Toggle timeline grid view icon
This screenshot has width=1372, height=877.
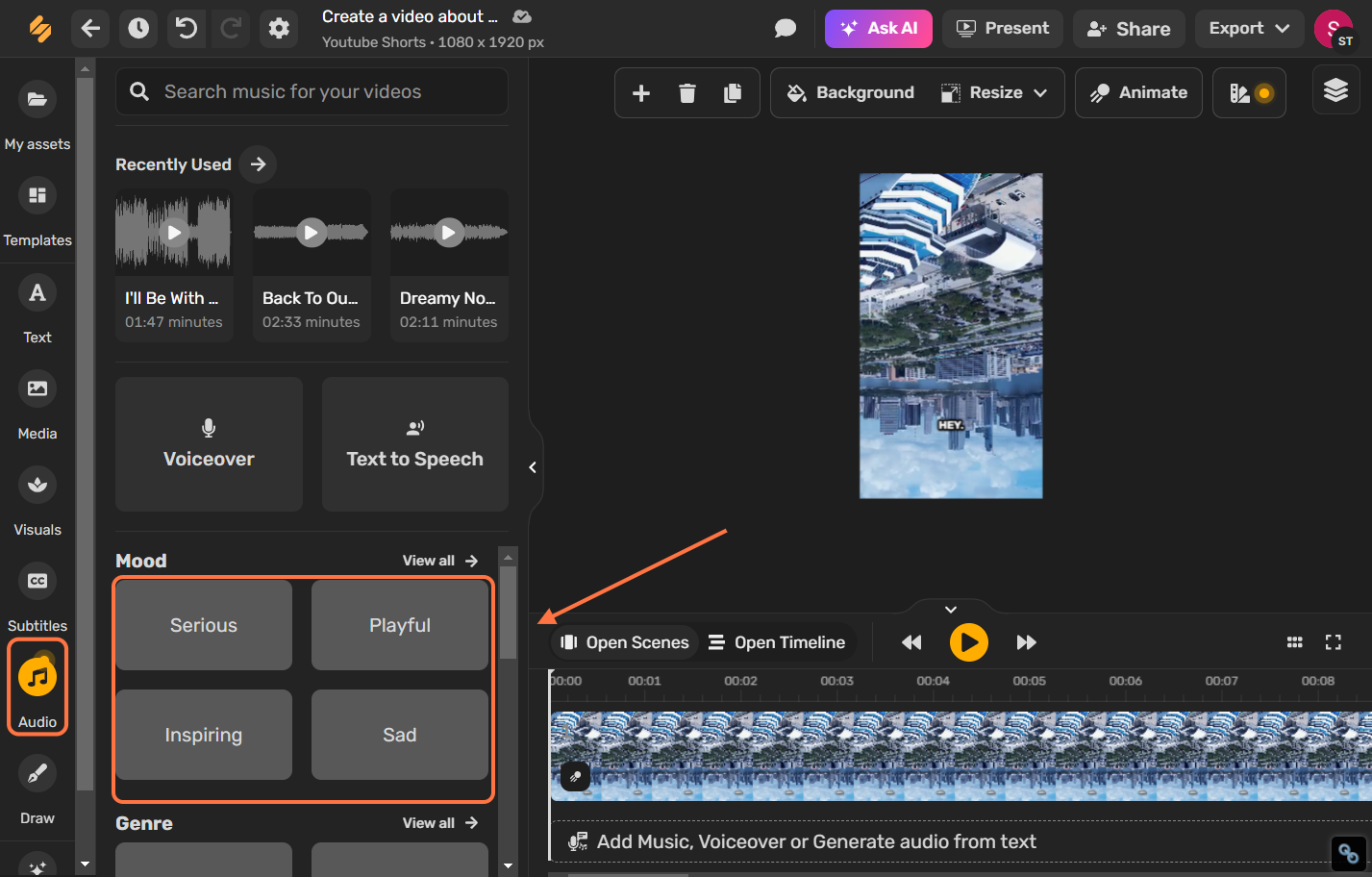1295,642
